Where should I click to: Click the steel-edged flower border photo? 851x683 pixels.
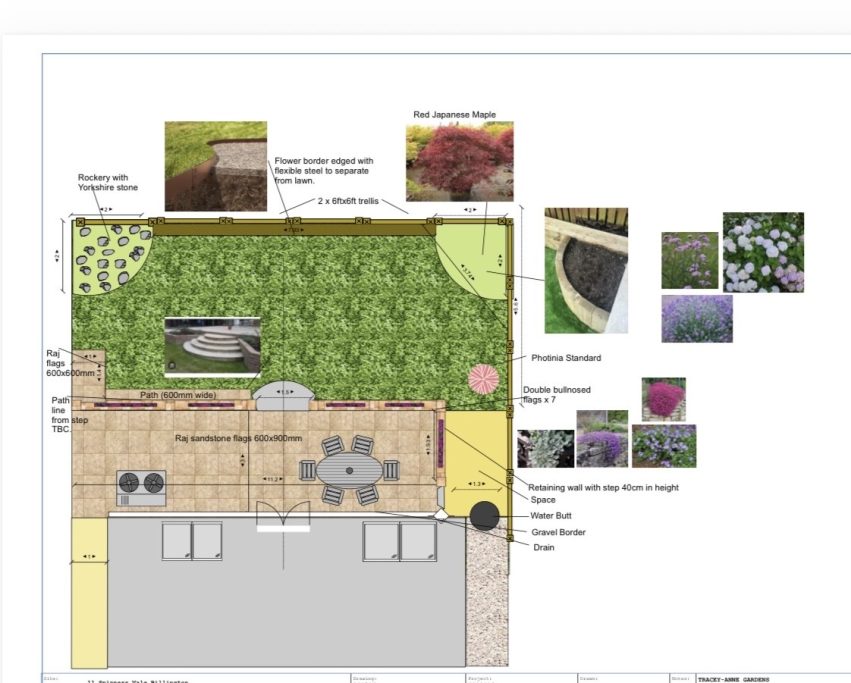[215, 166]
